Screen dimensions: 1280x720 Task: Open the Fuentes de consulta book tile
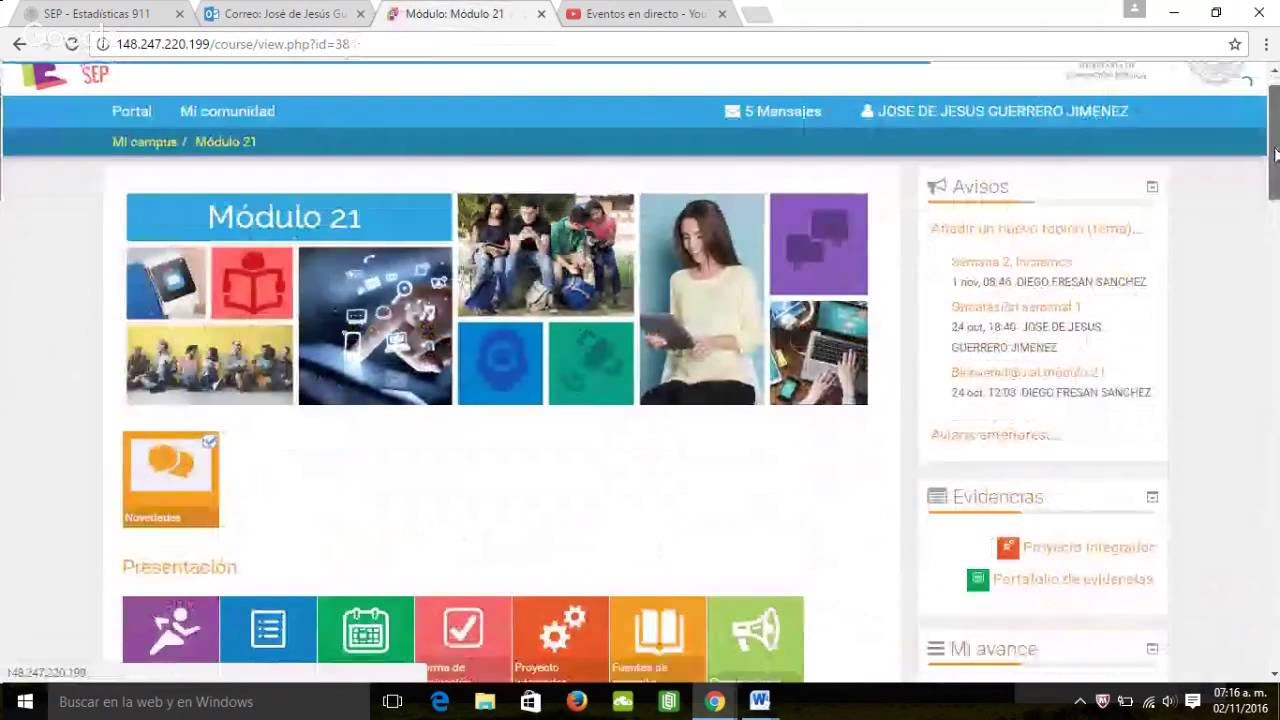[x=657, y=637]
